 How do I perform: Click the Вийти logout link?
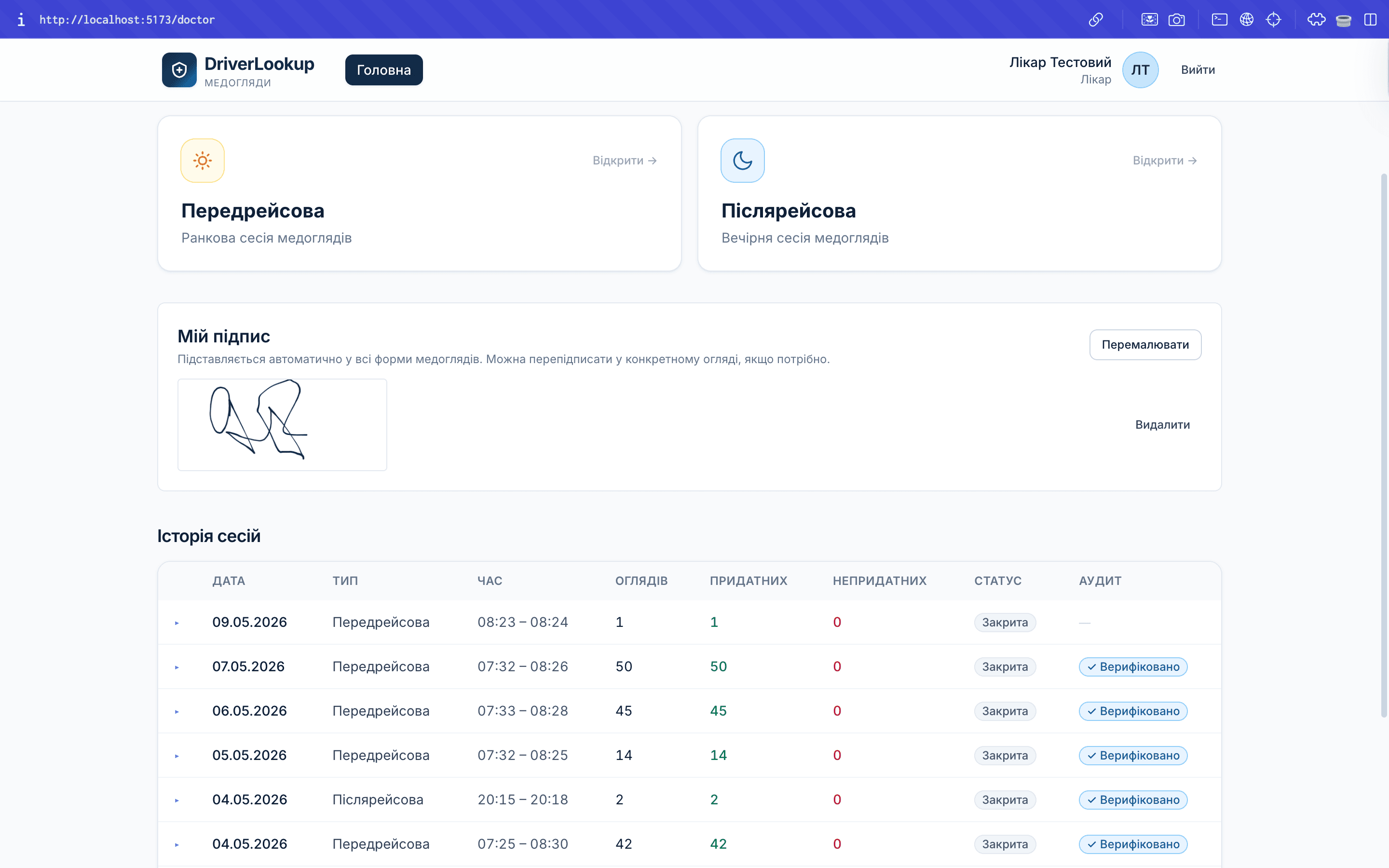click(1198, 70)
